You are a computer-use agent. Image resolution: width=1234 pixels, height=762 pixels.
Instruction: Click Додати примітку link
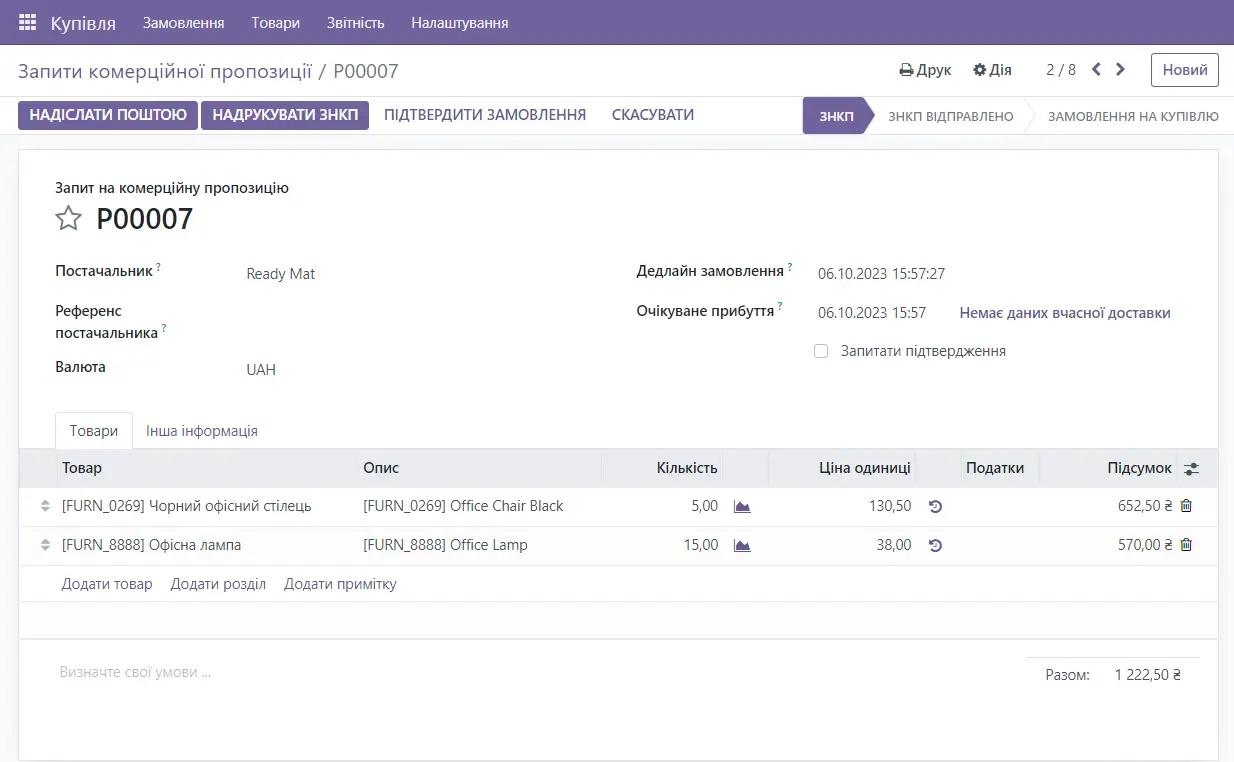tap(340, 584)
